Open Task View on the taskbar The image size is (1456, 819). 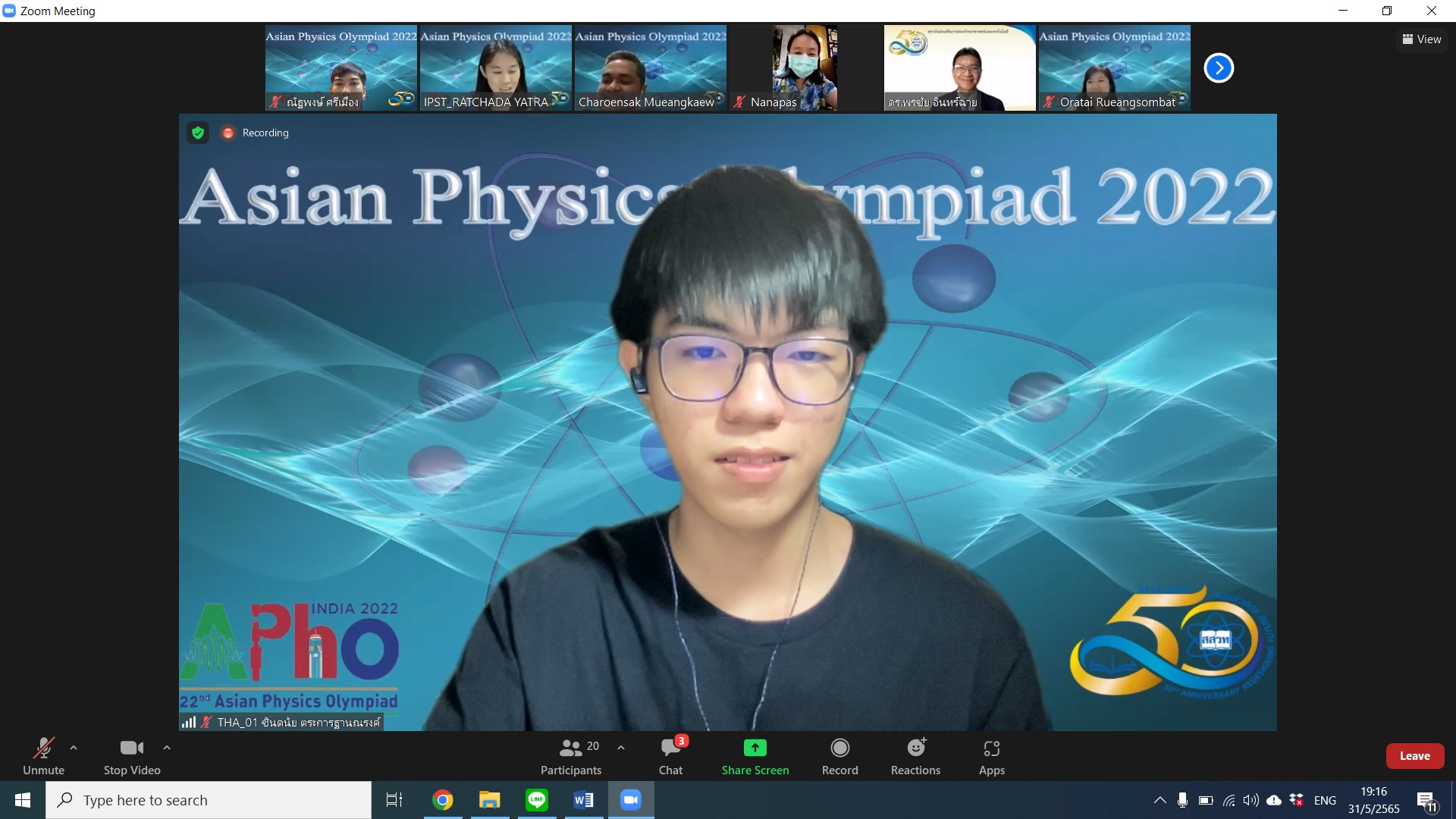(x=394, y=800)
